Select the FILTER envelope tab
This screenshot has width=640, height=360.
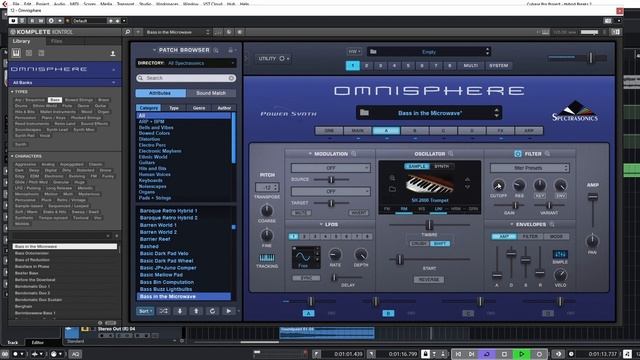click(x=530, y=236)
